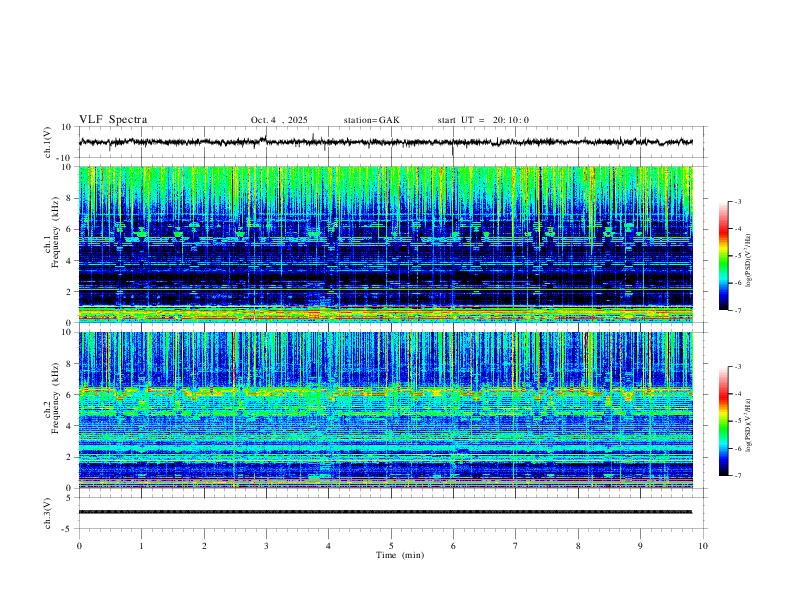
Task: Click the "start UT = 20:10:0" text
Action: pyautogui.click(x=483, y=120)
